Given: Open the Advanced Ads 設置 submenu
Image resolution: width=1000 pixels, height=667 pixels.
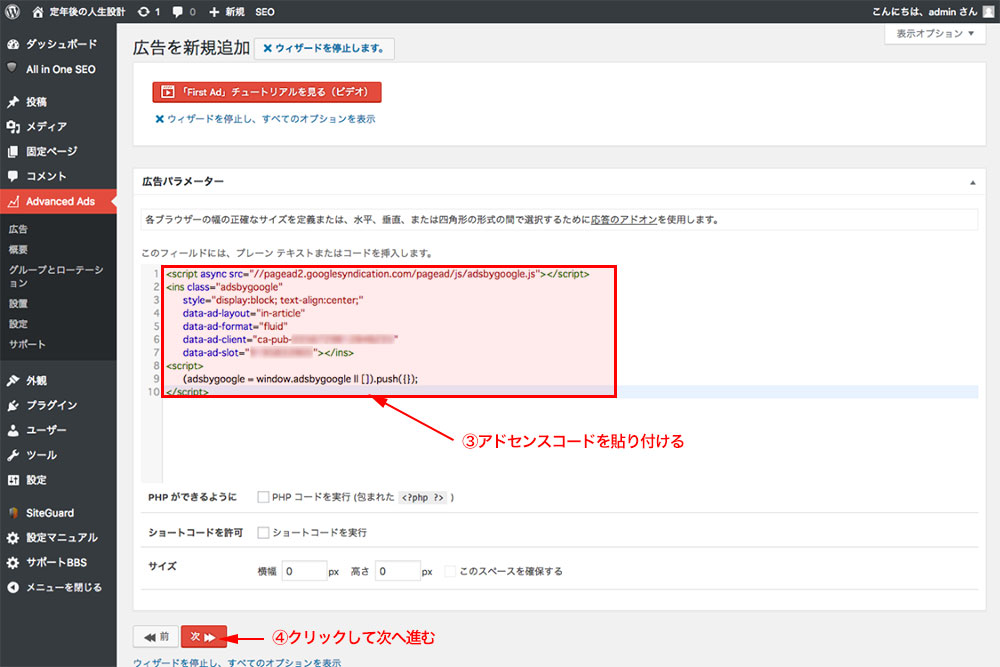Looking at the screenshot, I should [x=18, y=304].
